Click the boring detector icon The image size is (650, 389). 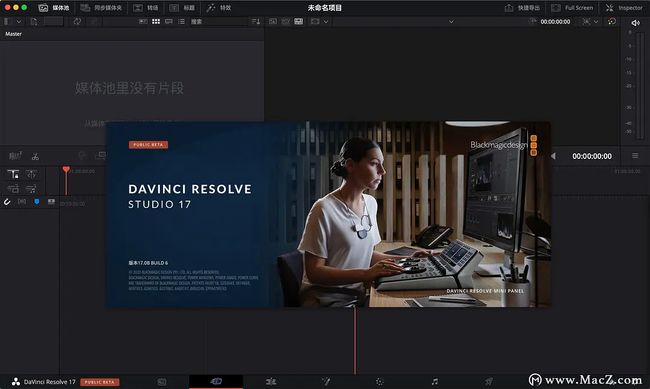pos(15,156)
